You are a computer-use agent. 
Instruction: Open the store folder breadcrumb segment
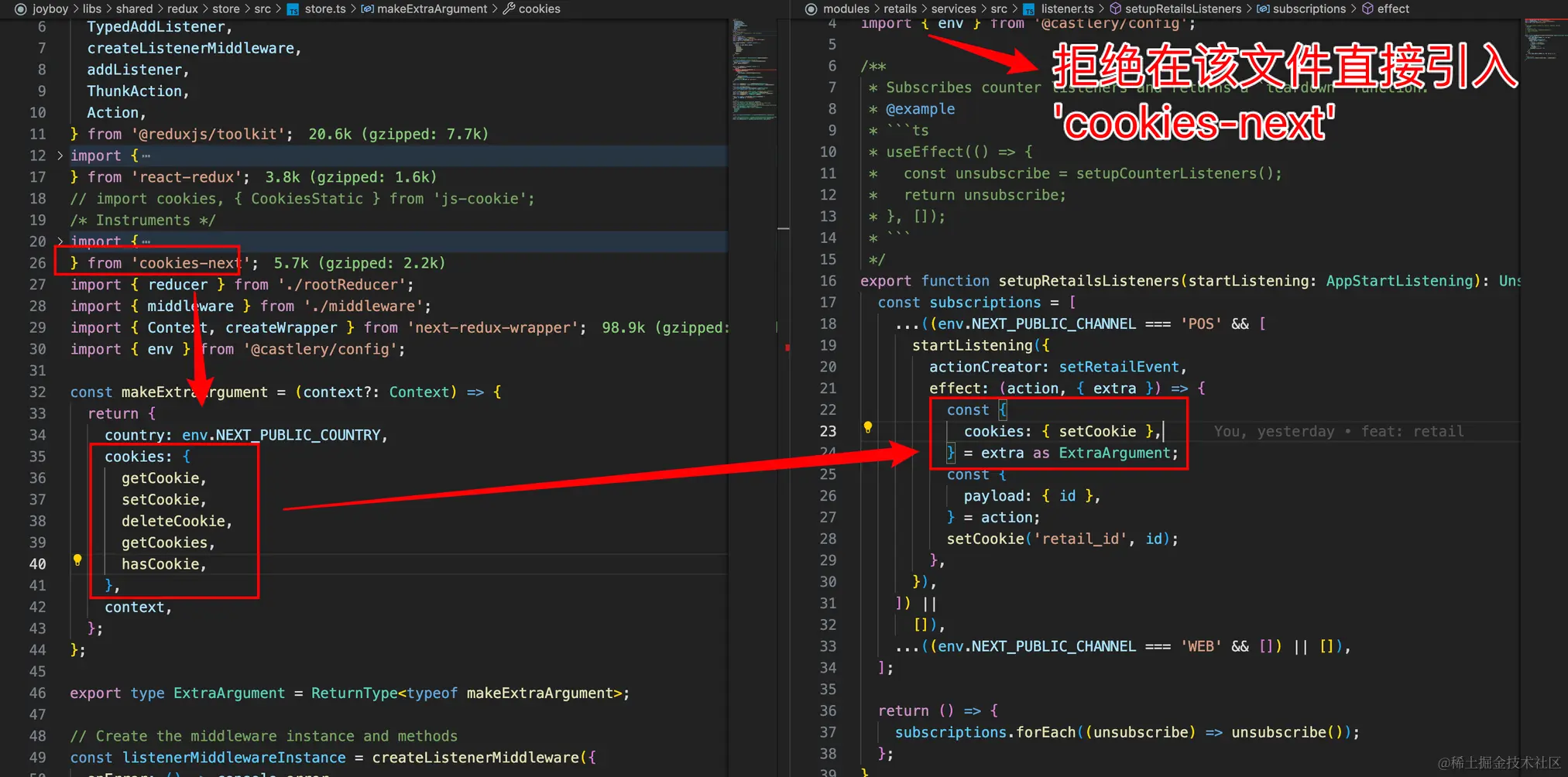(x=226, y=9)
